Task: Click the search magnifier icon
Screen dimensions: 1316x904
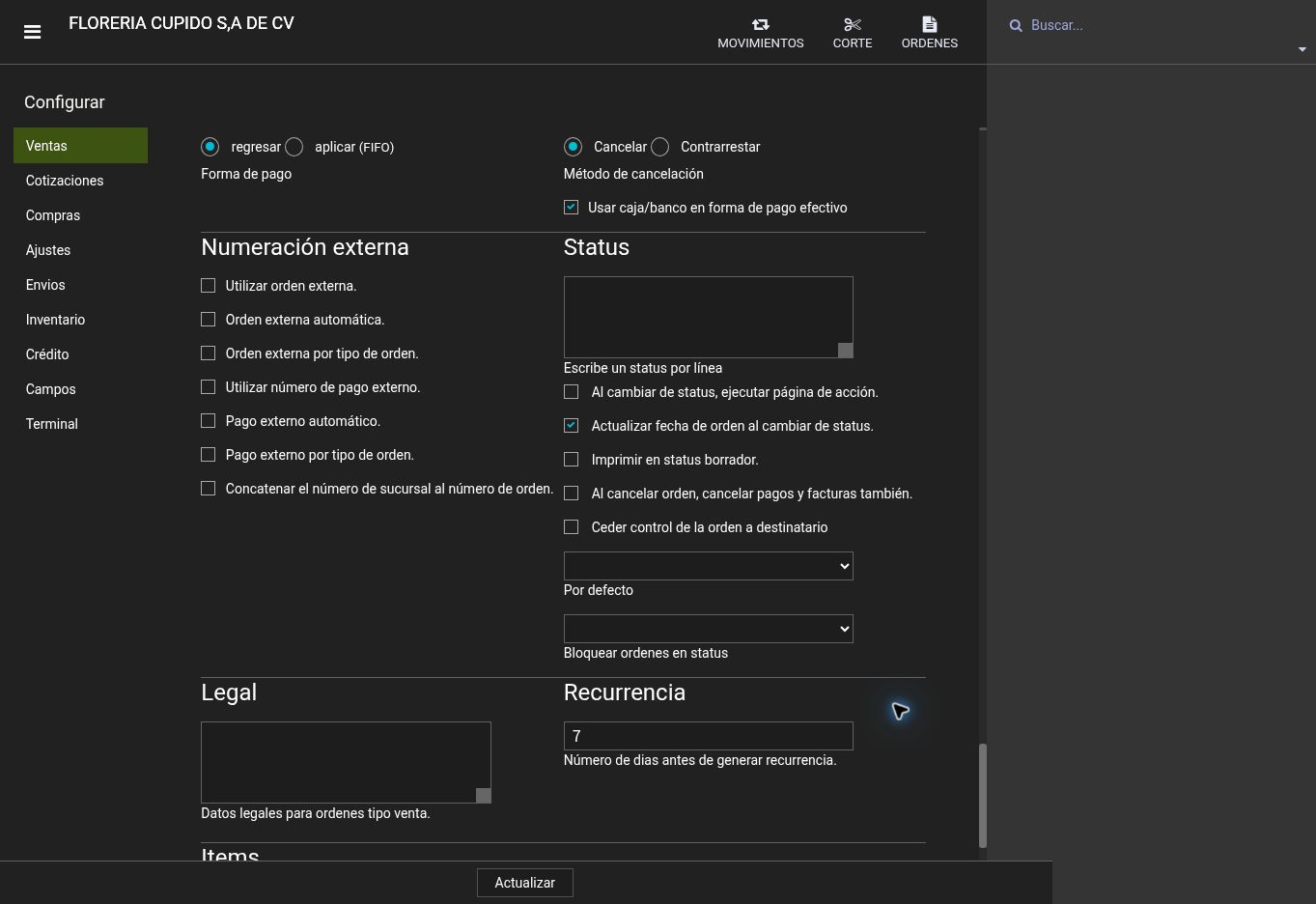Action: click(x=1016, y=26)
